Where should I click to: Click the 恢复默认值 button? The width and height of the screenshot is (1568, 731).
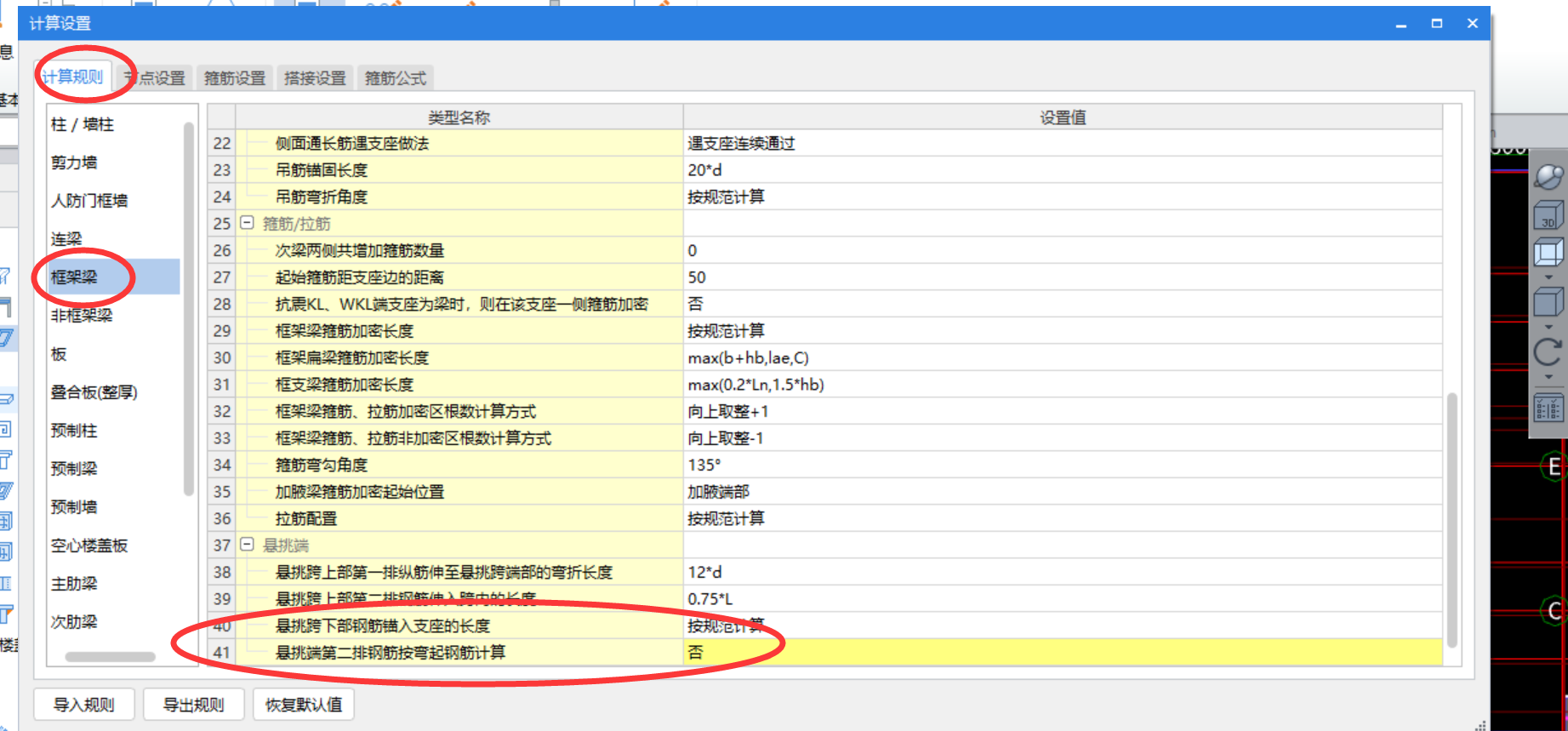304,705
